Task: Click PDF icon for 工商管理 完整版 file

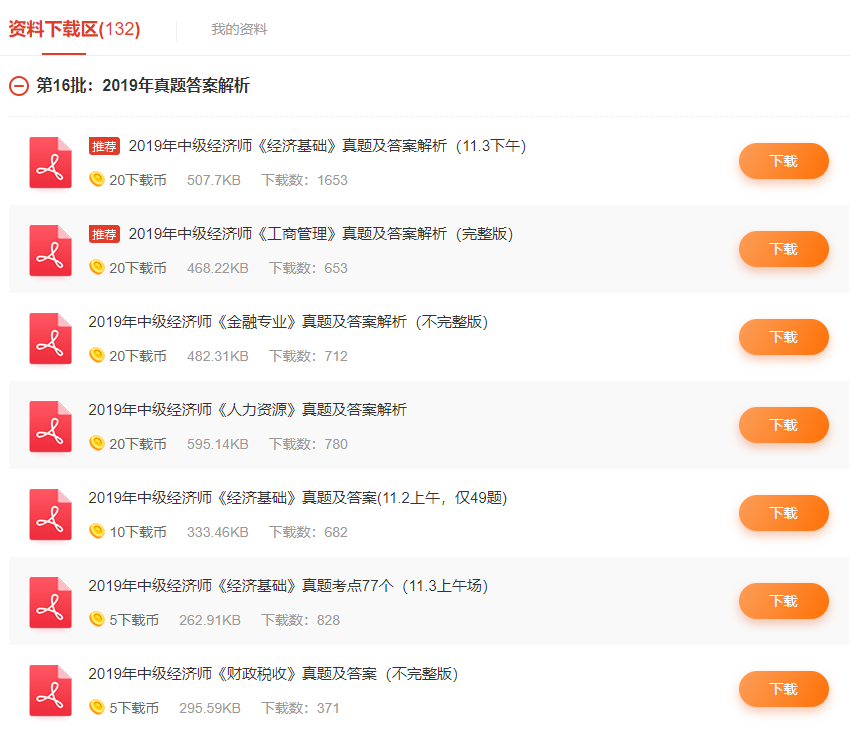Action: click(x=50, y=250)
